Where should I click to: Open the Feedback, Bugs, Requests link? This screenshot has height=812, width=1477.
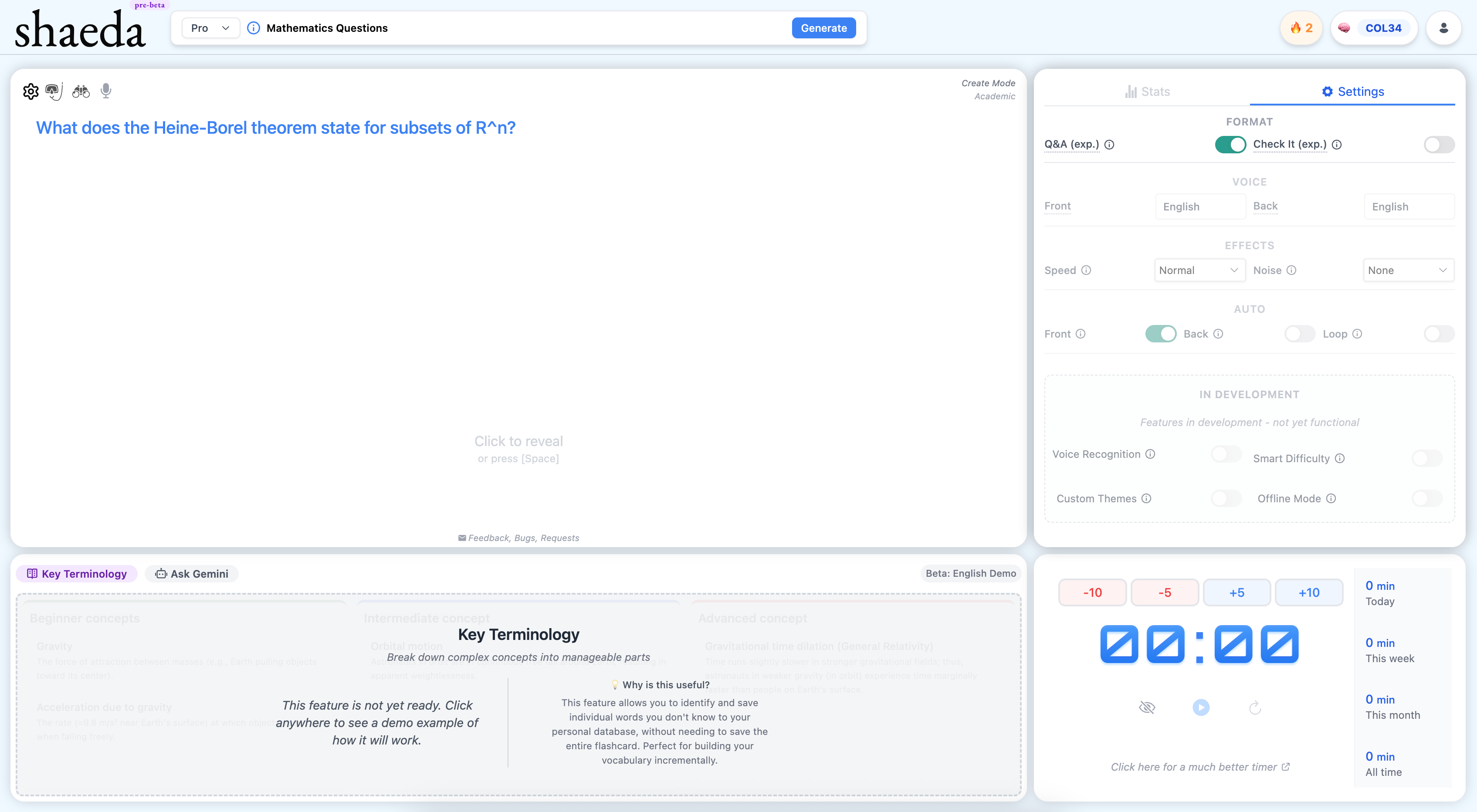pos(518,538)
